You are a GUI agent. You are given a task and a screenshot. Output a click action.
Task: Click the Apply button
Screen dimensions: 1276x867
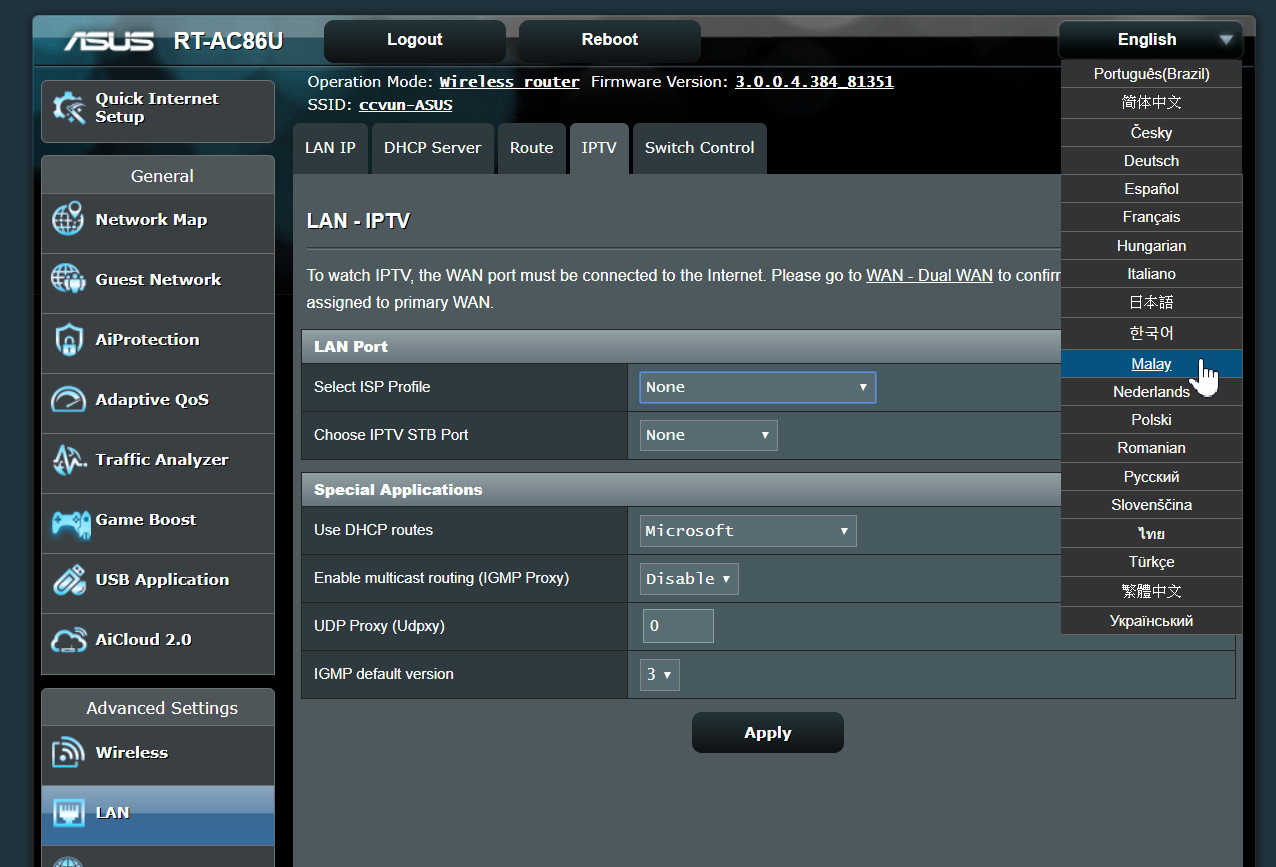(768, 733)
